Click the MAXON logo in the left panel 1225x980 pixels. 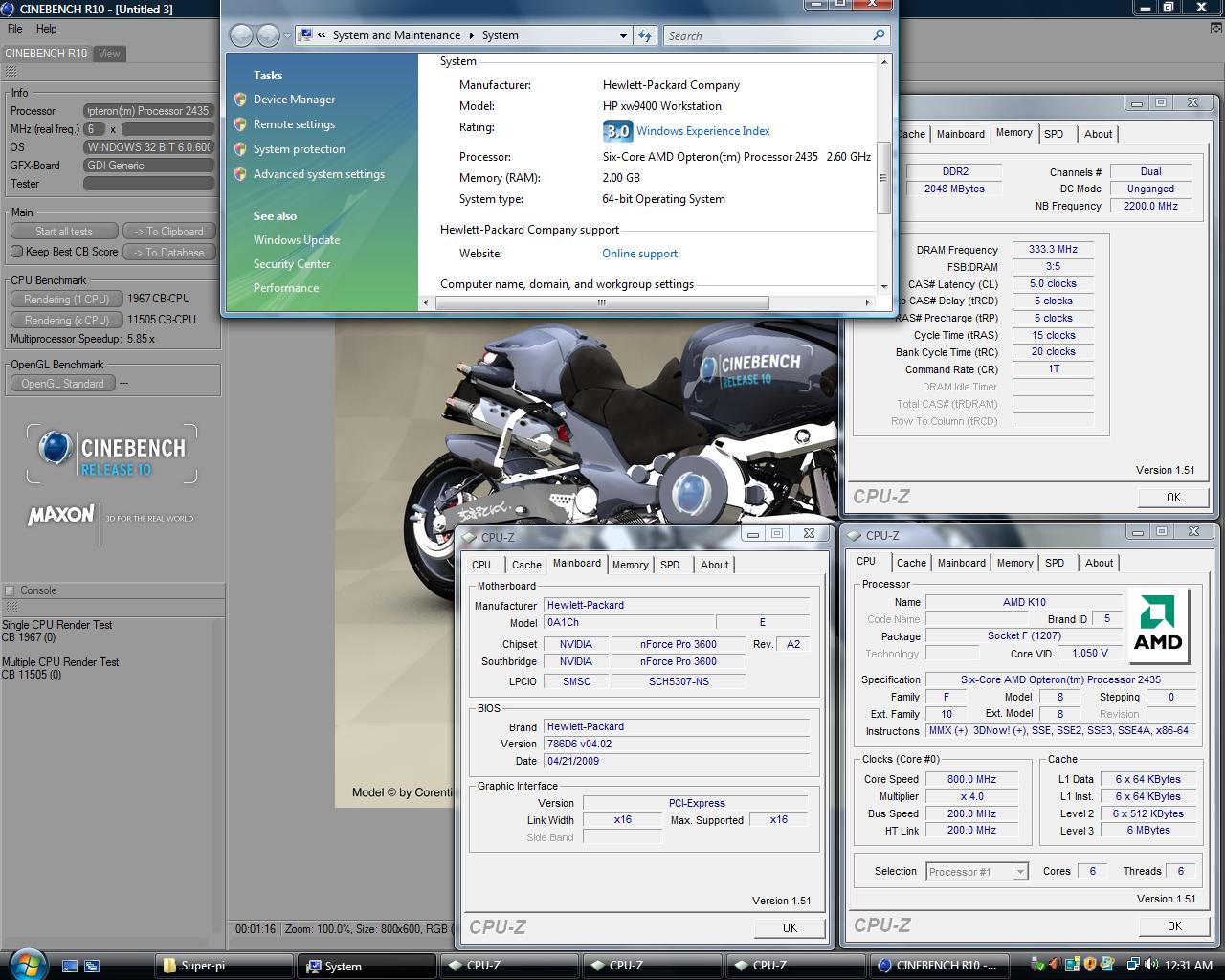pyautogui.click(x=61, y=516)
